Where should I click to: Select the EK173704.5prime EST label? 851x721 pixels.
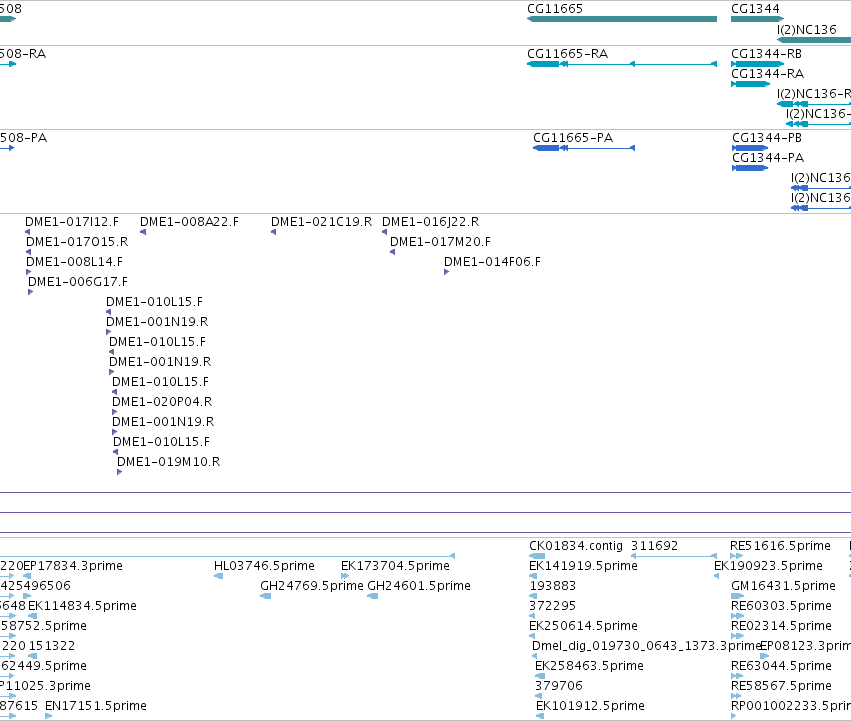coord(395,566)
